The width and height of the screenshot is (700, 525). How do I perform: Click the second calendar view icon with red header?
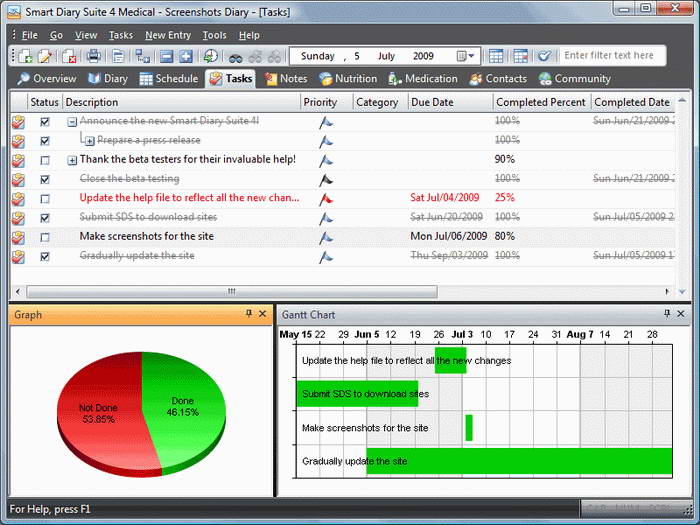[x=521, y=56]
